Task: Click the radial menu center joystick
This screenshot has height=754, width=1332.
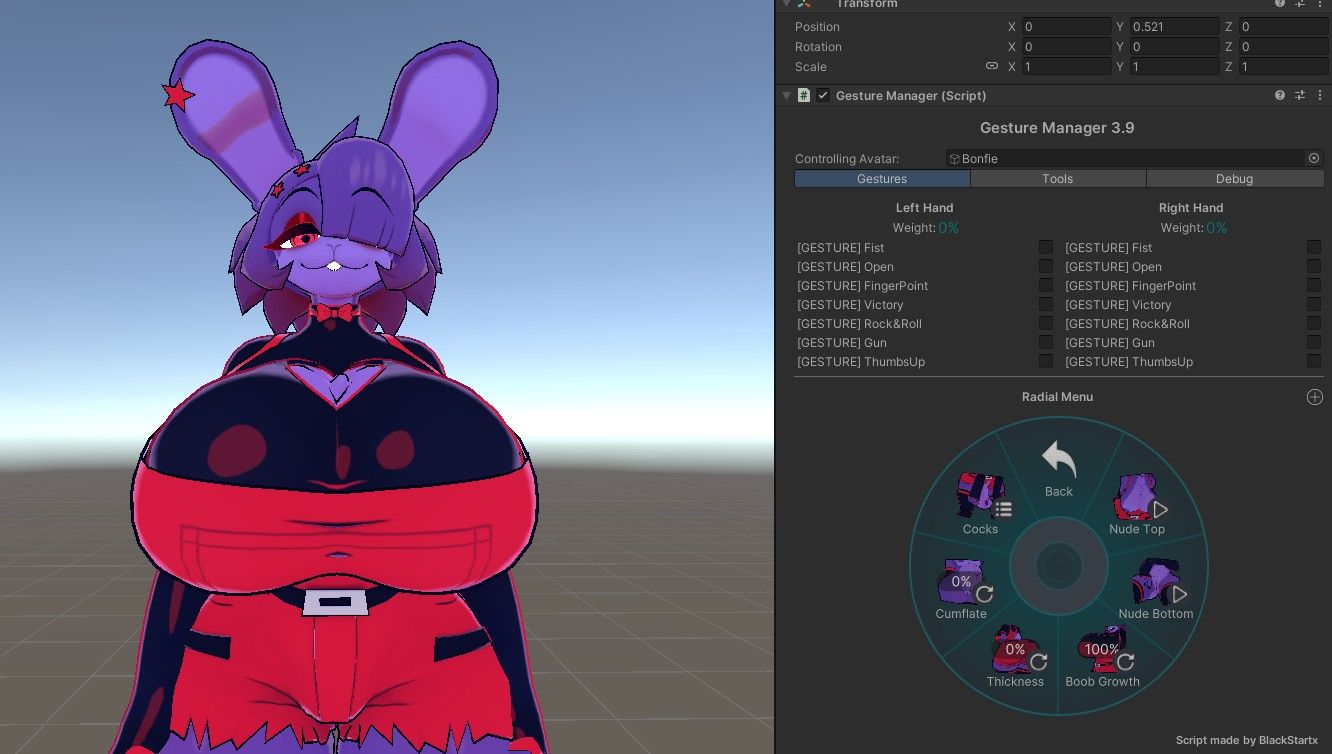Action: pos(1058,567)
